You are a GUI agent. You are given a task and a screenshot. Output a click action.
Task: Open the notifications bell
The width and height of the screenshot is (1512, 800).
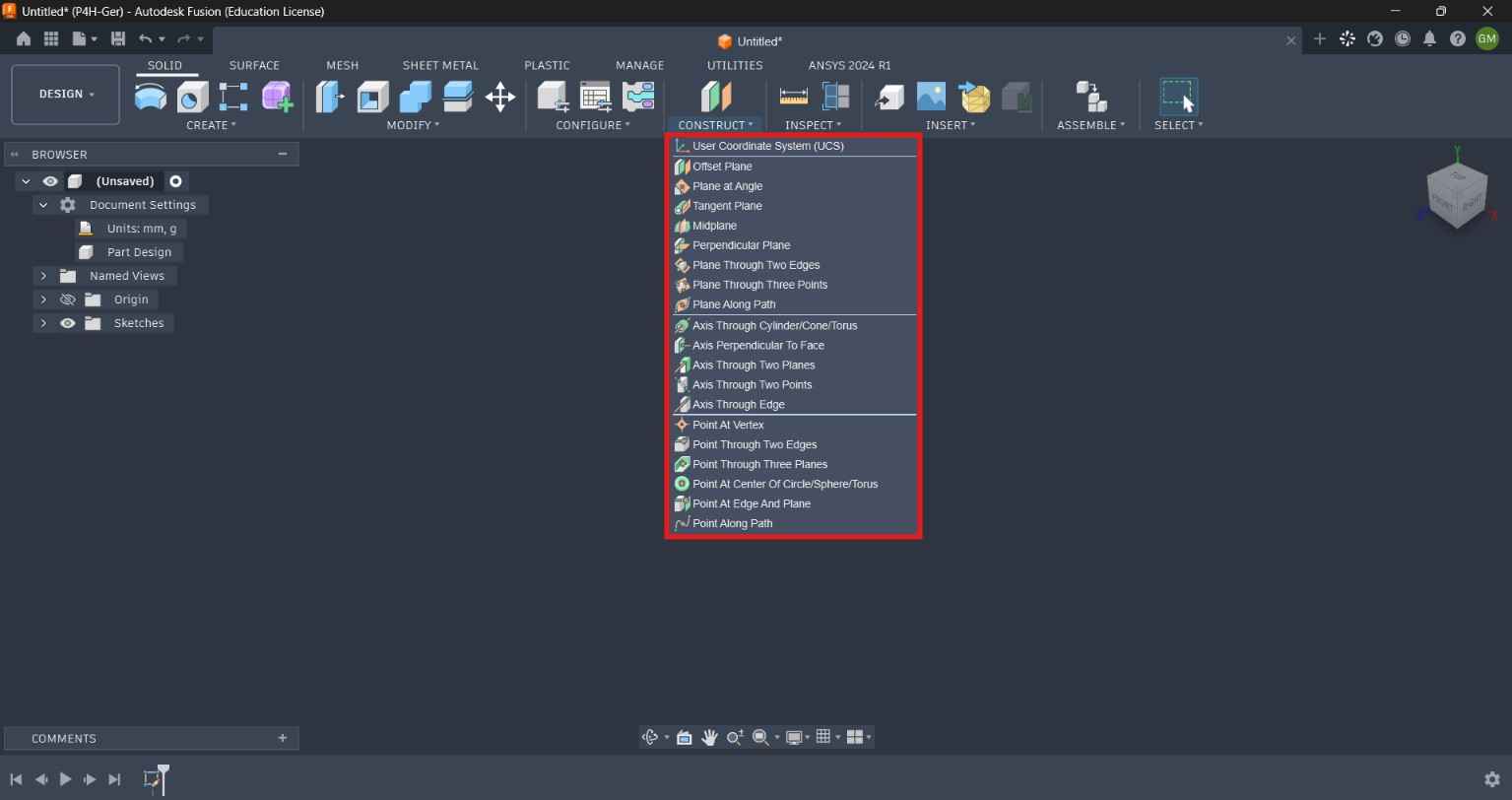click(x=1429, y=39)
